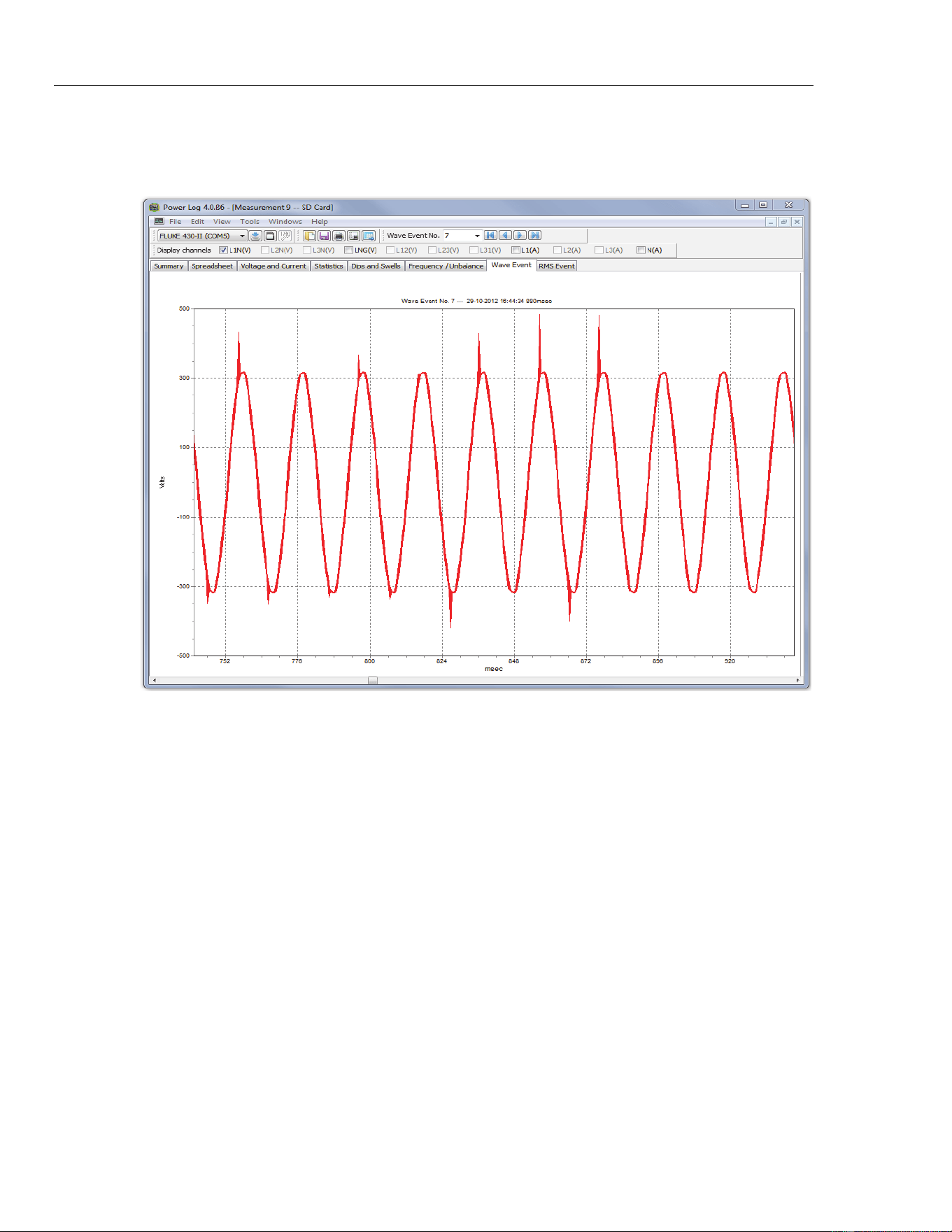Click the purple save disk icon

pyautogui.click(x=324, y=236)
